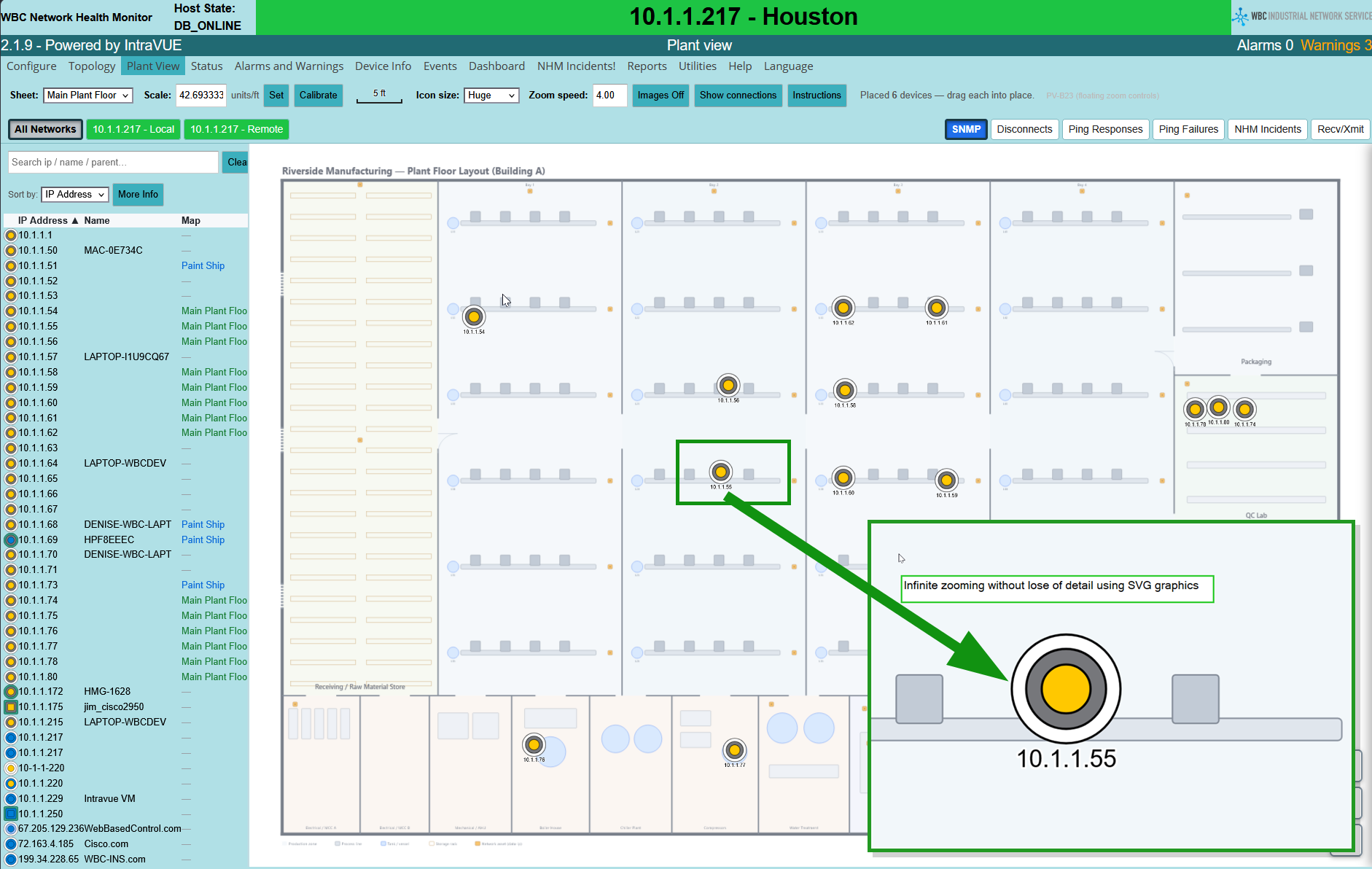Screen dimensions: 1372x869
Task: Toggle the SNMP filter button
Action: coord(966,130)
